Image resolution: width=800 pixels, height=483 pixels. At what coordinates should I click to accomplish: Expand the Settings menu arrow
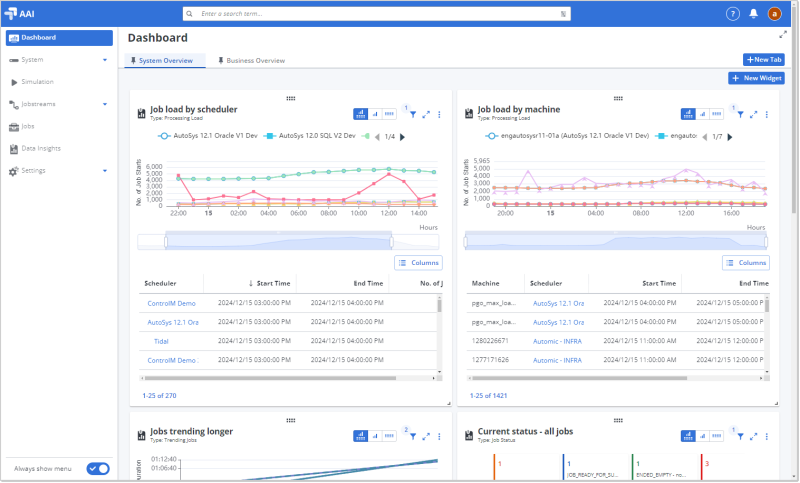click(105, 170)
